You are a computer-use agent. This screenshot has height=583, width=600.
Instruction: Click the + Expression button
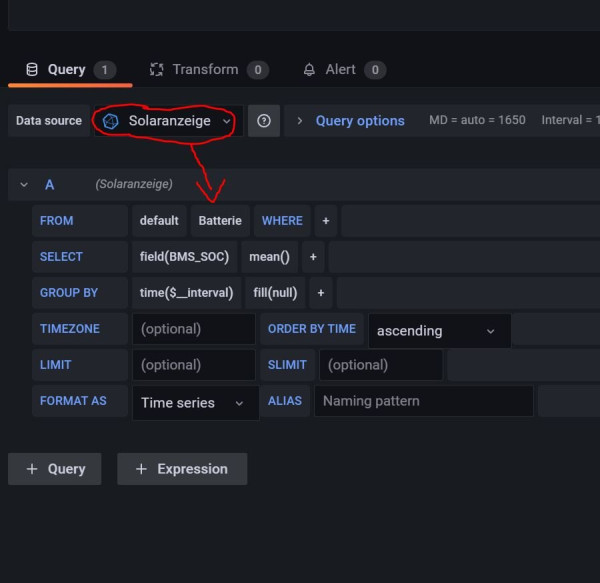[182, 469]
